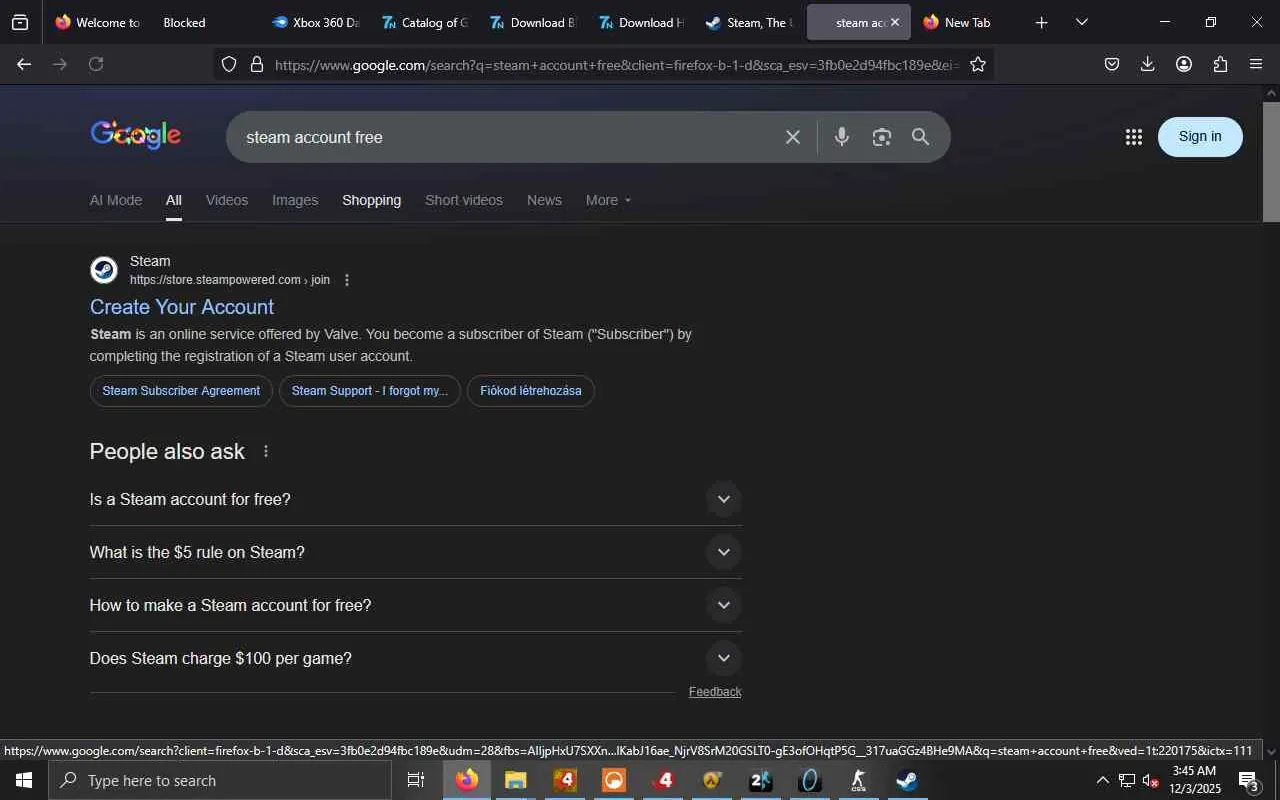Submit search with the magnifier icon
The height and width of the screenshot is (800, 1280).
921,137
